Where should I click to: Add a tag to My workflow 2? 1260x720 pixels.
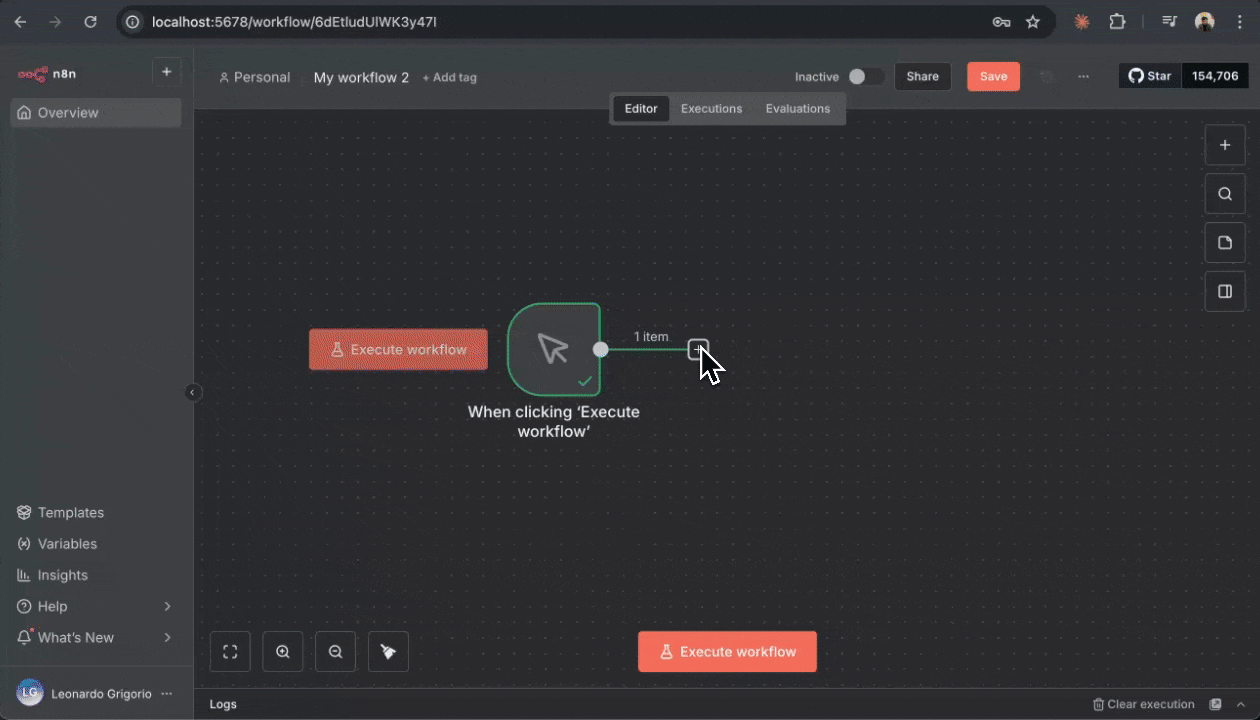coord(449,77)
